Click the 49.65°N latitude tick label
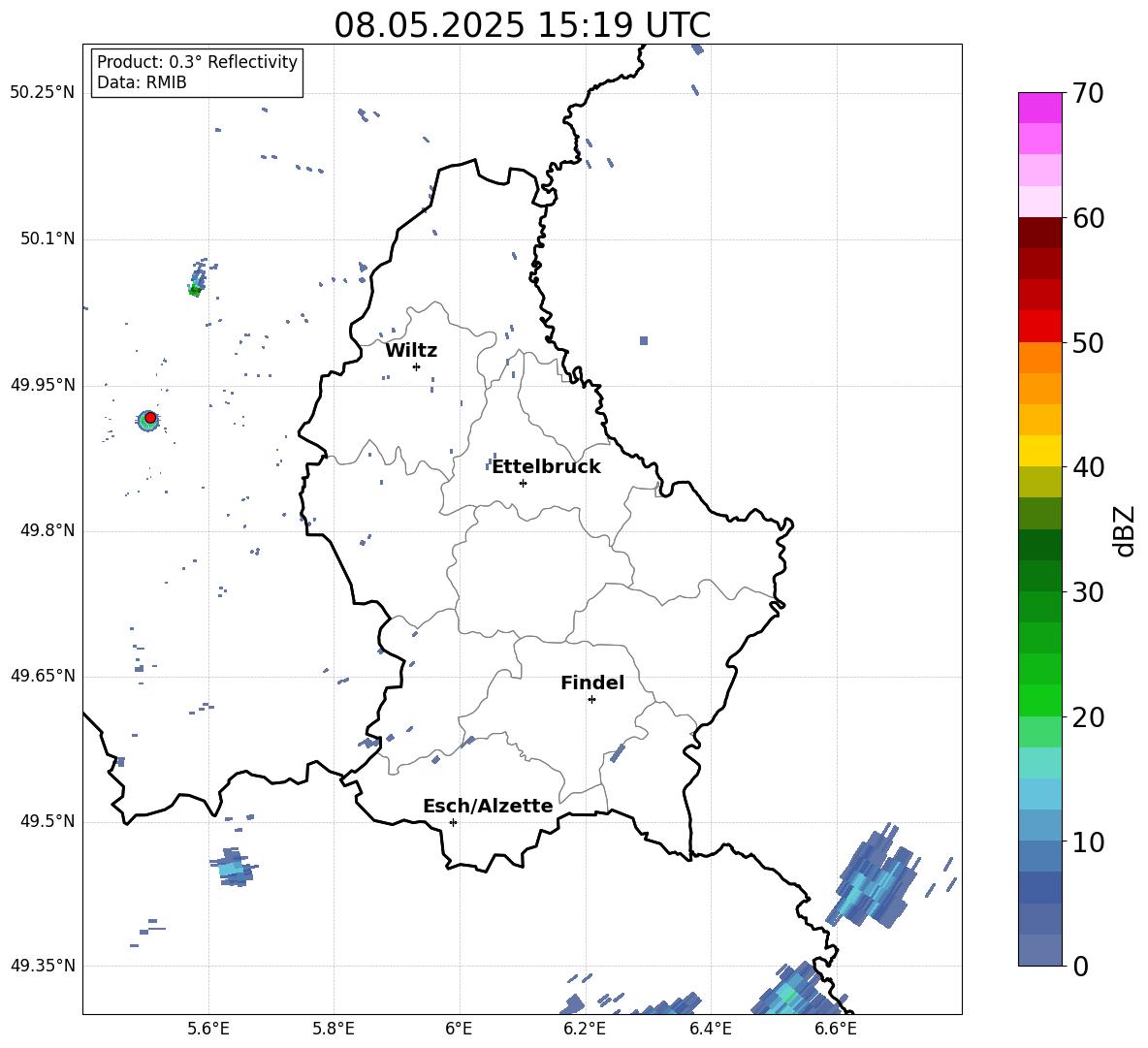Viewport: 1148px width, 1048px height. click(43, 676)
